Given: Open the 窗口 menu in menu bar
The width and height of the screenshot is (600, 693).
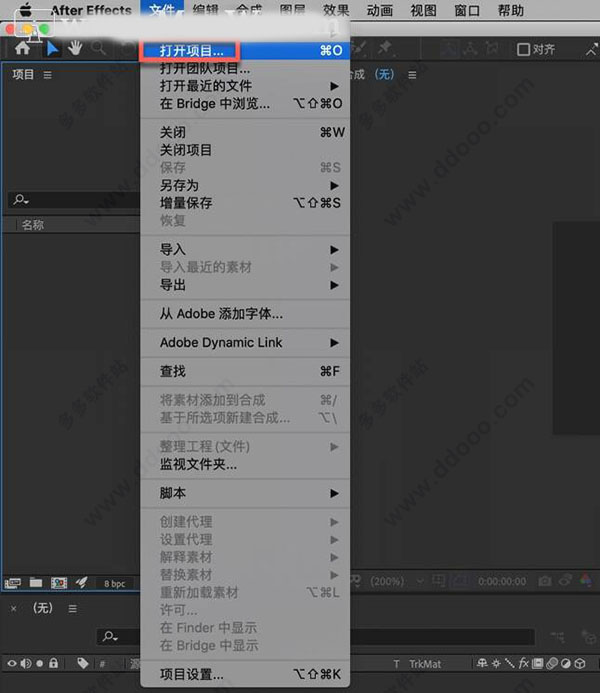Looking at the screenshot, I should coord(467,10).
